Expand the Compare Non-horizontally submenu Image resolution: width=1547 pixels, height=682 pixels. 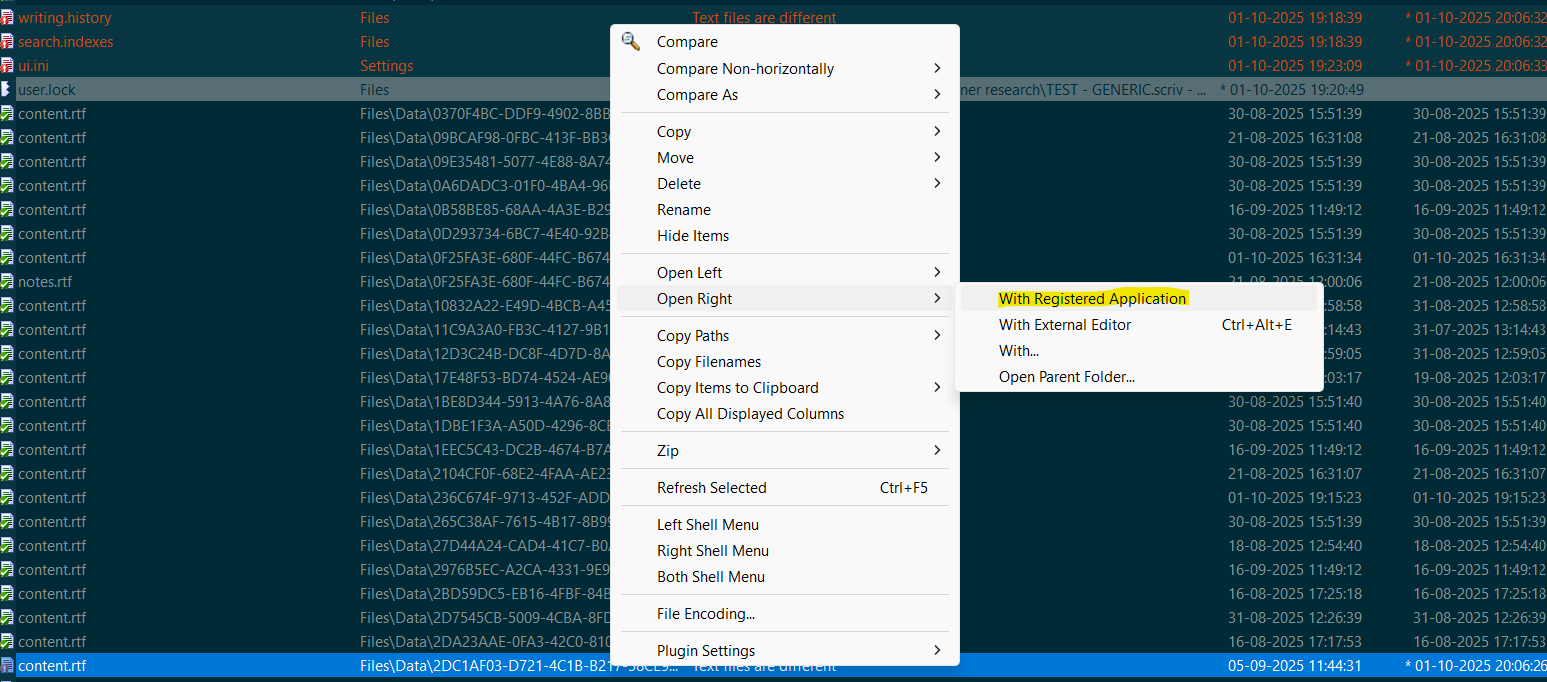click(936, 68)
